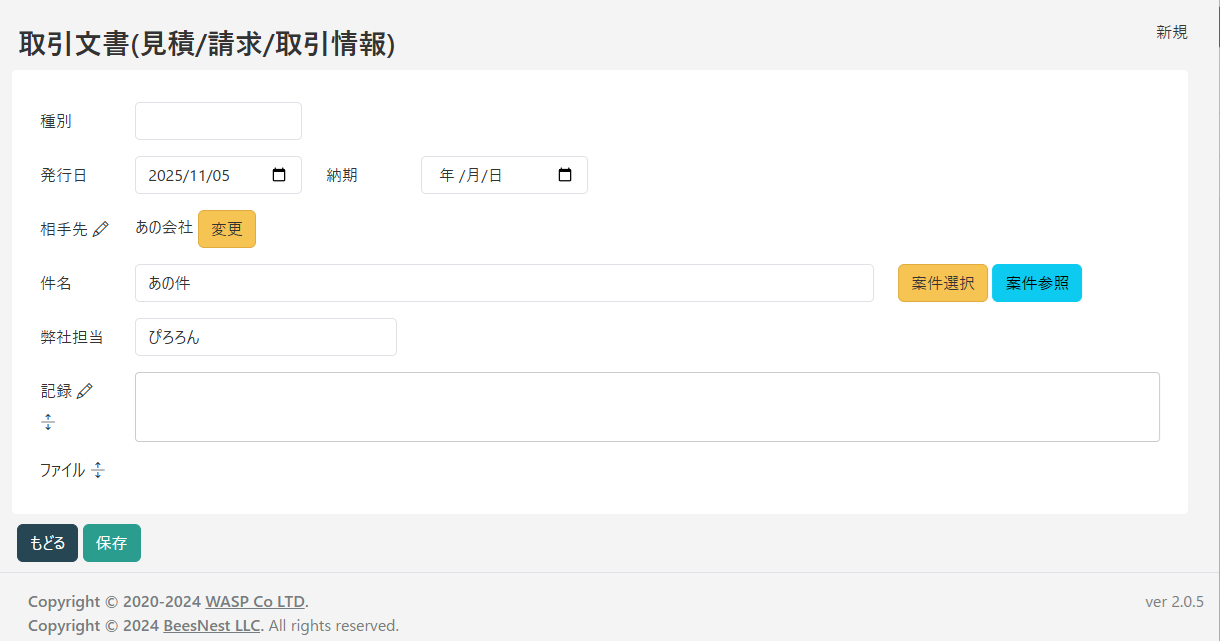
Task: Click the 新規 label at top right
Action: [x=1171, y=32]
